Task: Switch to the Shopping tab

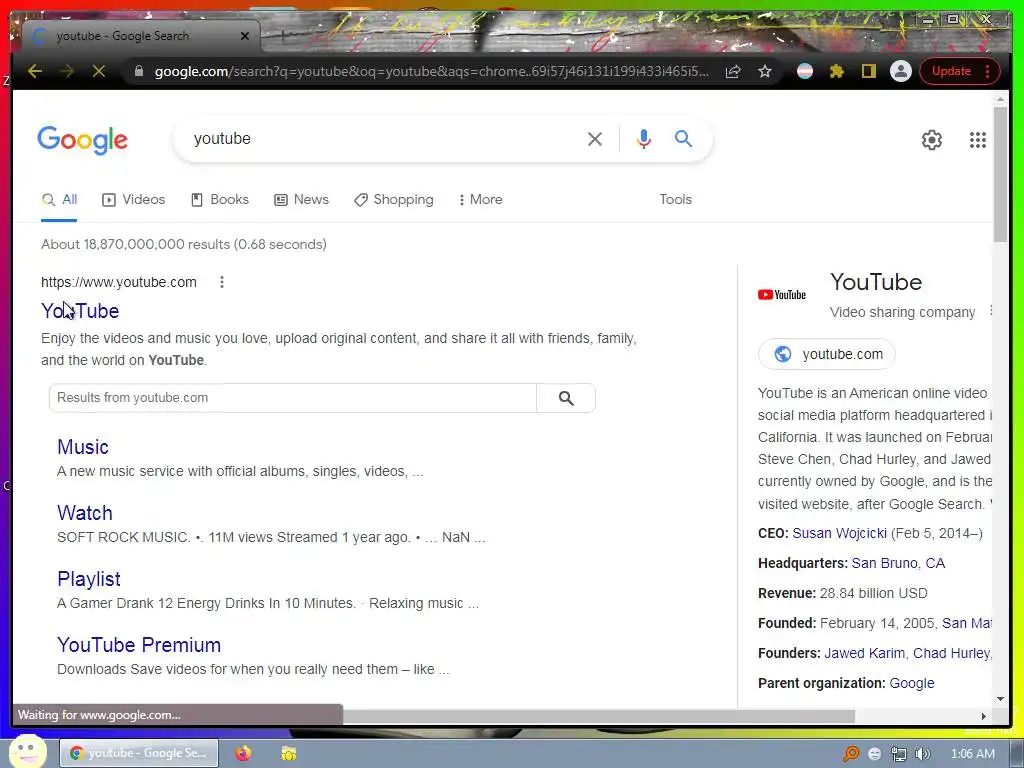Action: 394,200
